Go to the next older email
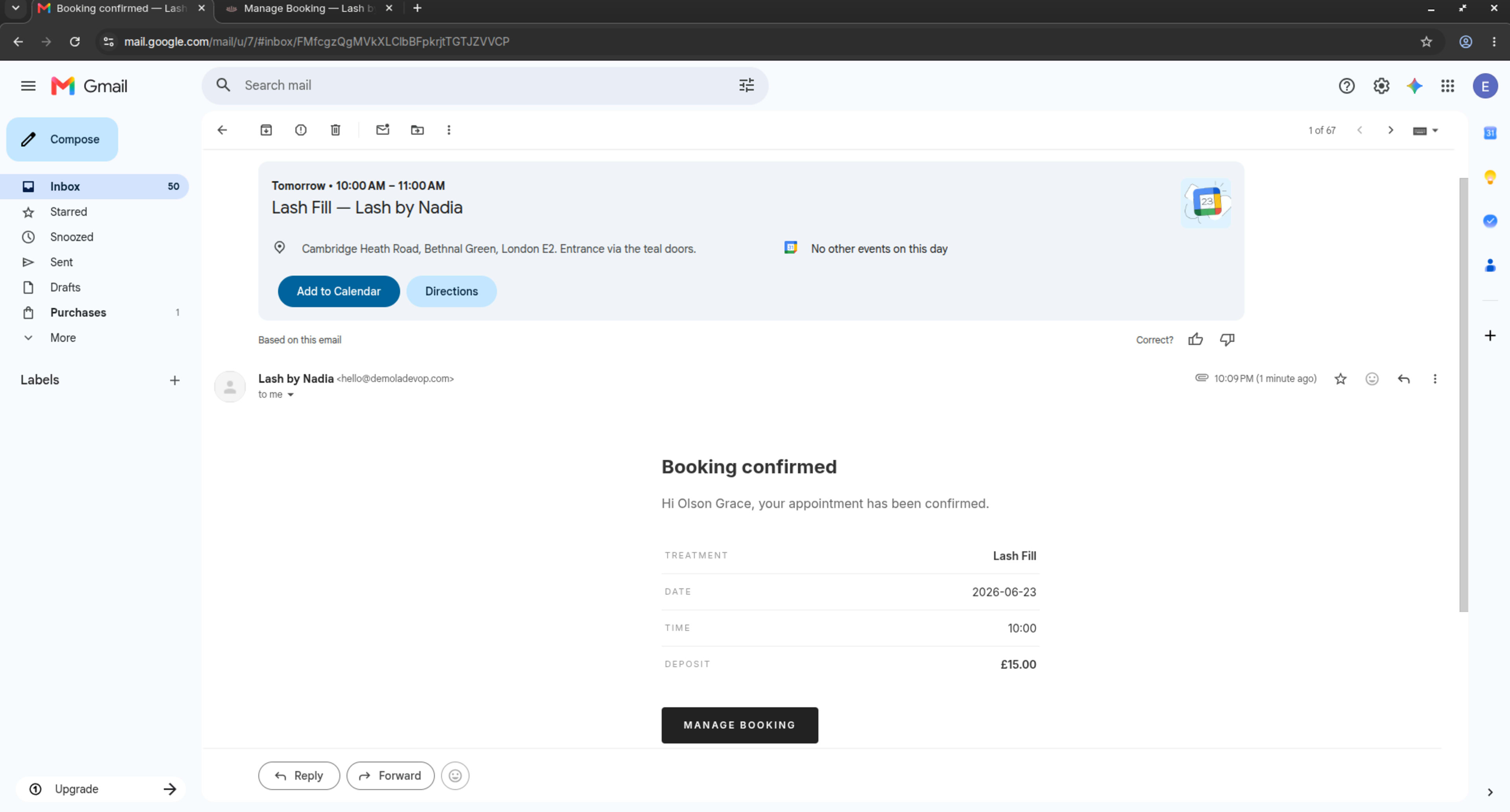The width and height of the screenshot is (1510, 812). [x=1390, y=130]
